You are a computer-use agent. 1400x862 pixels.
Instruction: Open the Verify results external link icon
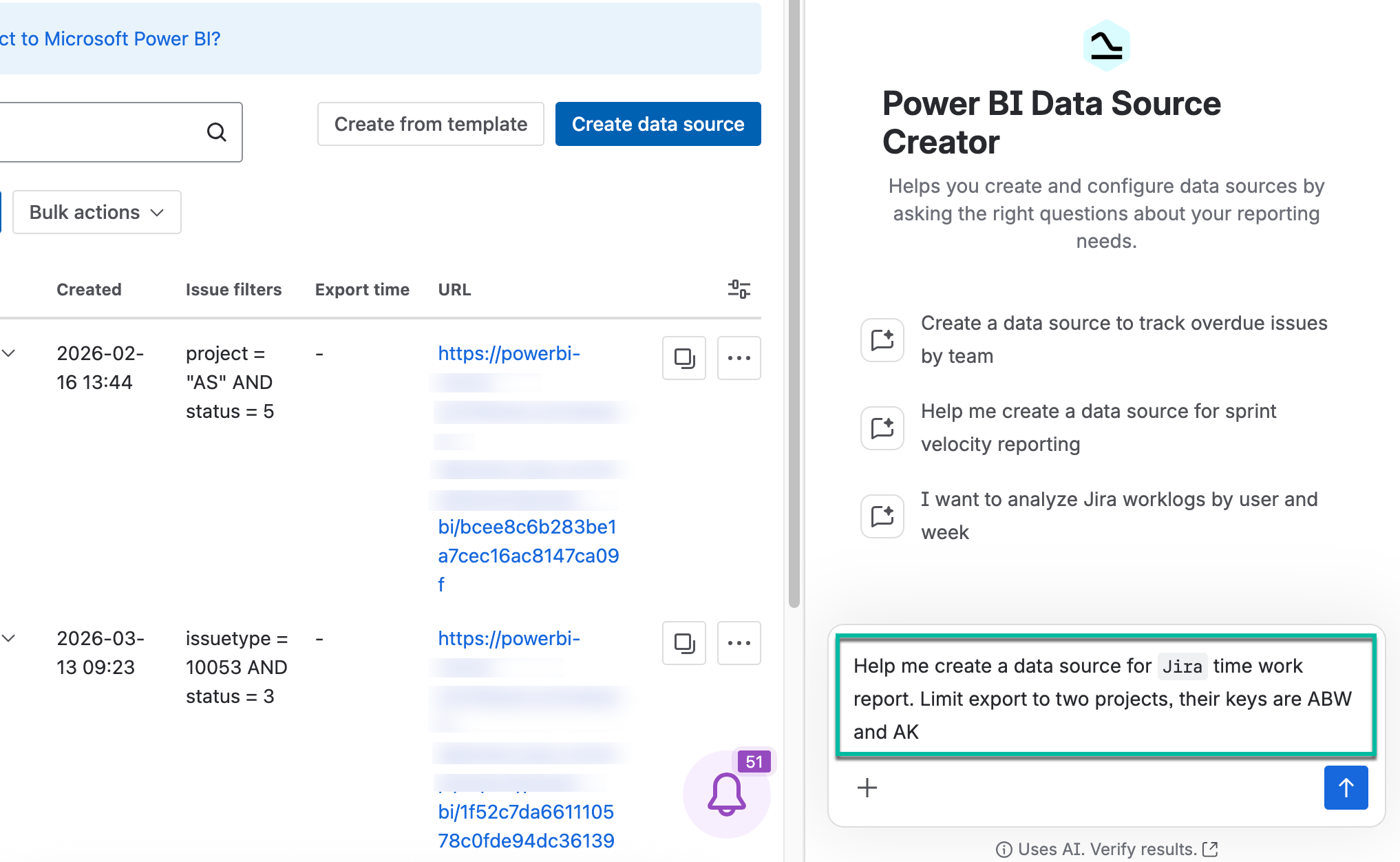point(1210,850)
